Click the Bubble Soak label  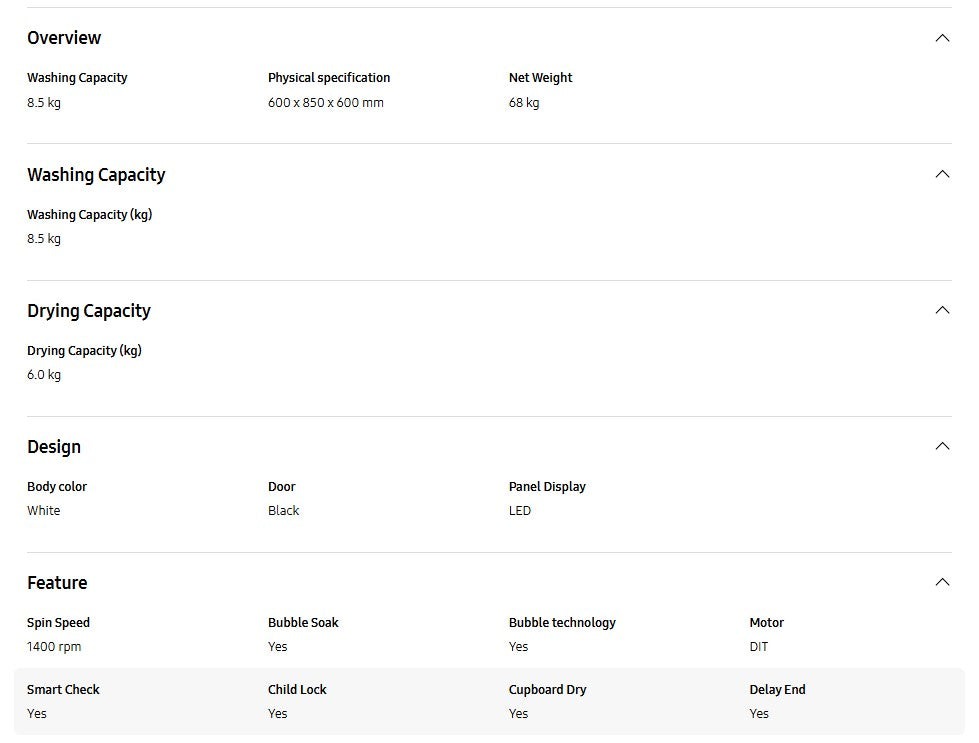303,623
